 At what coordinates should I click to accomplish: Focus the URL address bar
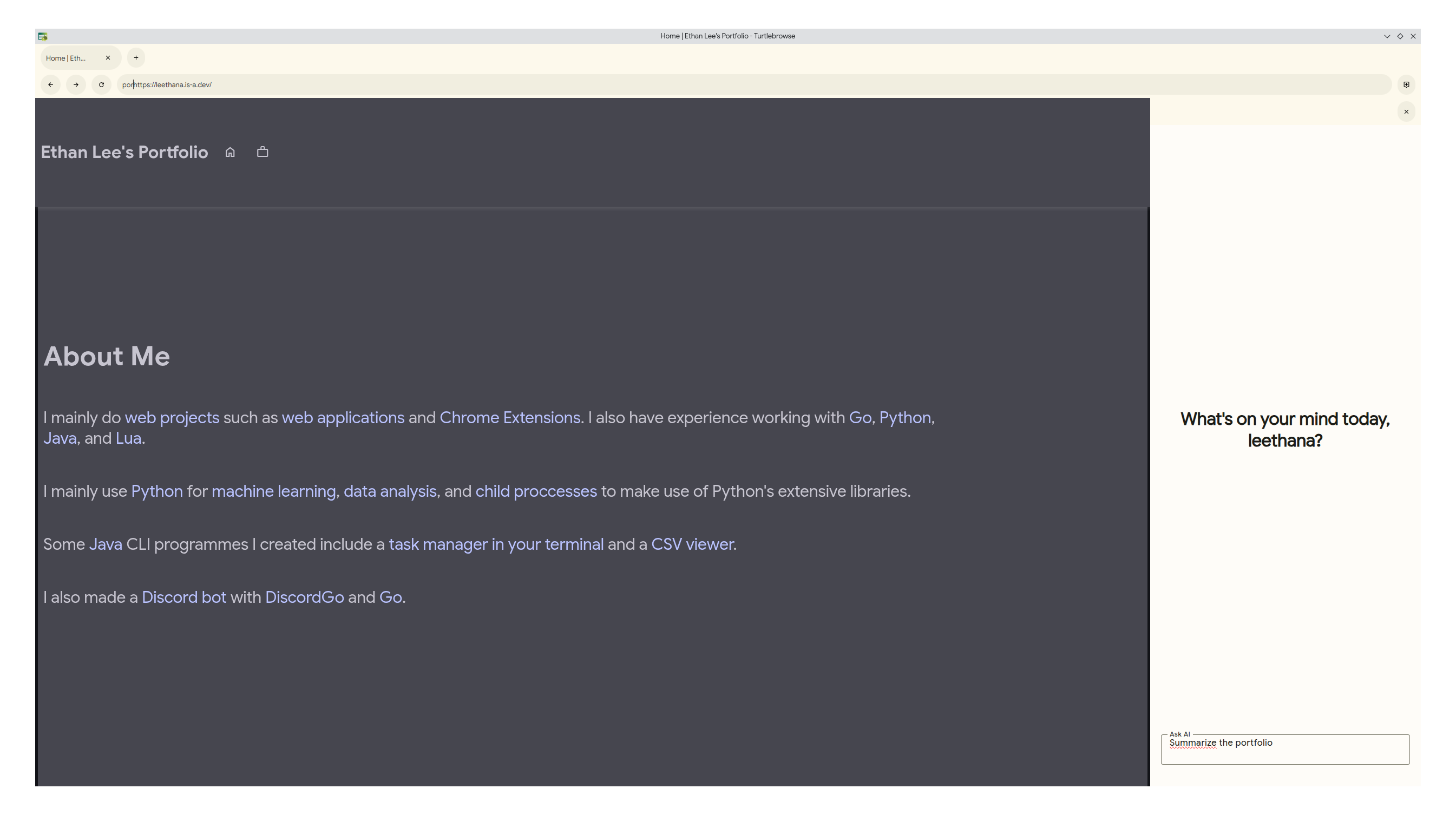coord(753,85)
